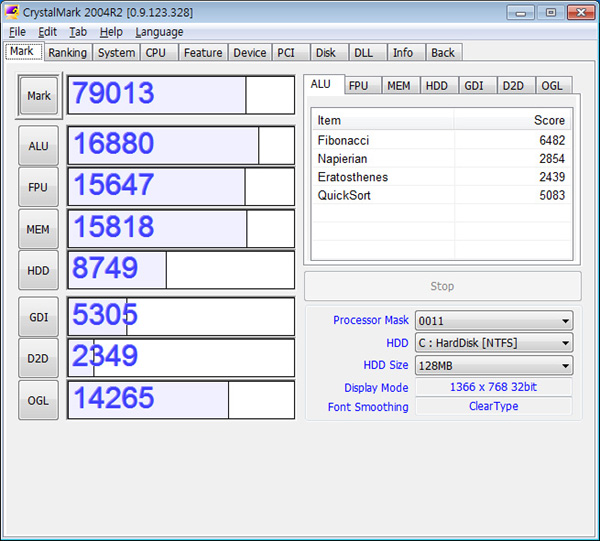Run the MEM benchmark button
This screenshot has width=600, height=541.
38,229
